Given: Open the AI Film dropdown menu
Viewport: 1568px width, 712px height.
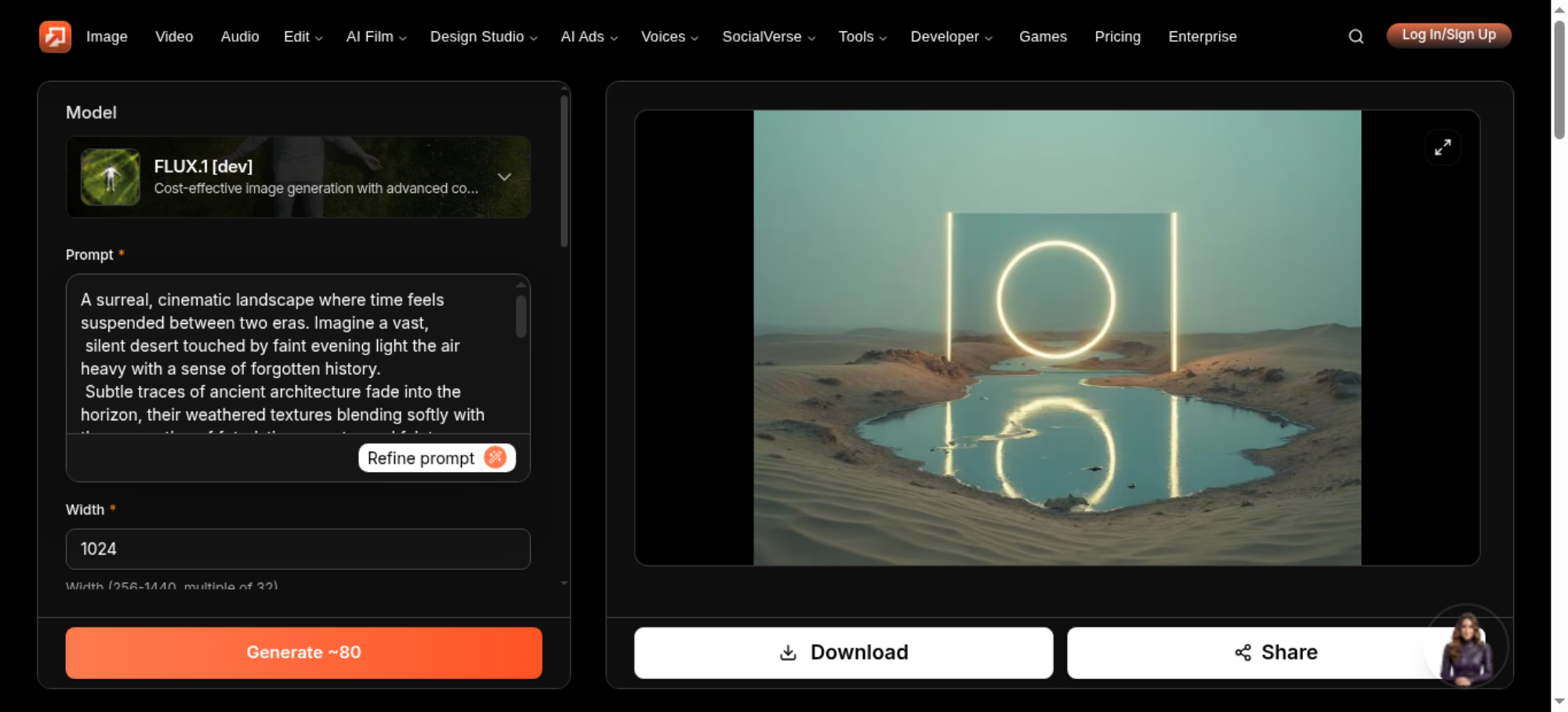Looking at the screenshot, I should coord(376,37).
